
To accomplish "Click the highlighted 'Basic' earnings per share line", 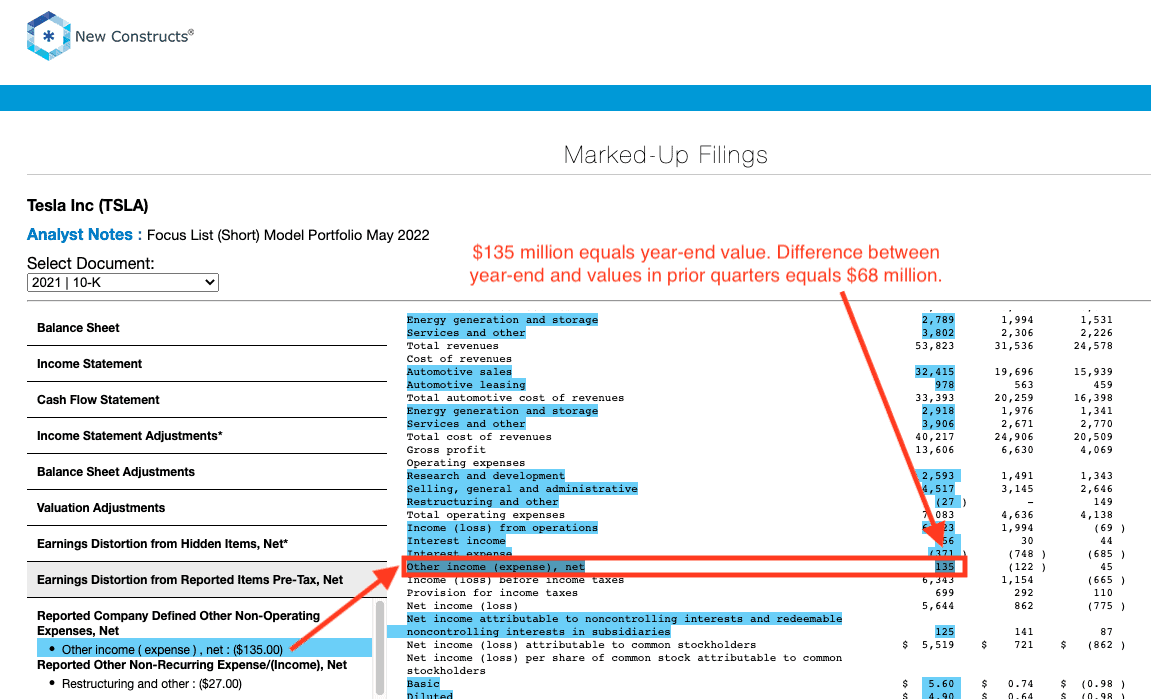I will pyautogui.click(x=423, y=684).
